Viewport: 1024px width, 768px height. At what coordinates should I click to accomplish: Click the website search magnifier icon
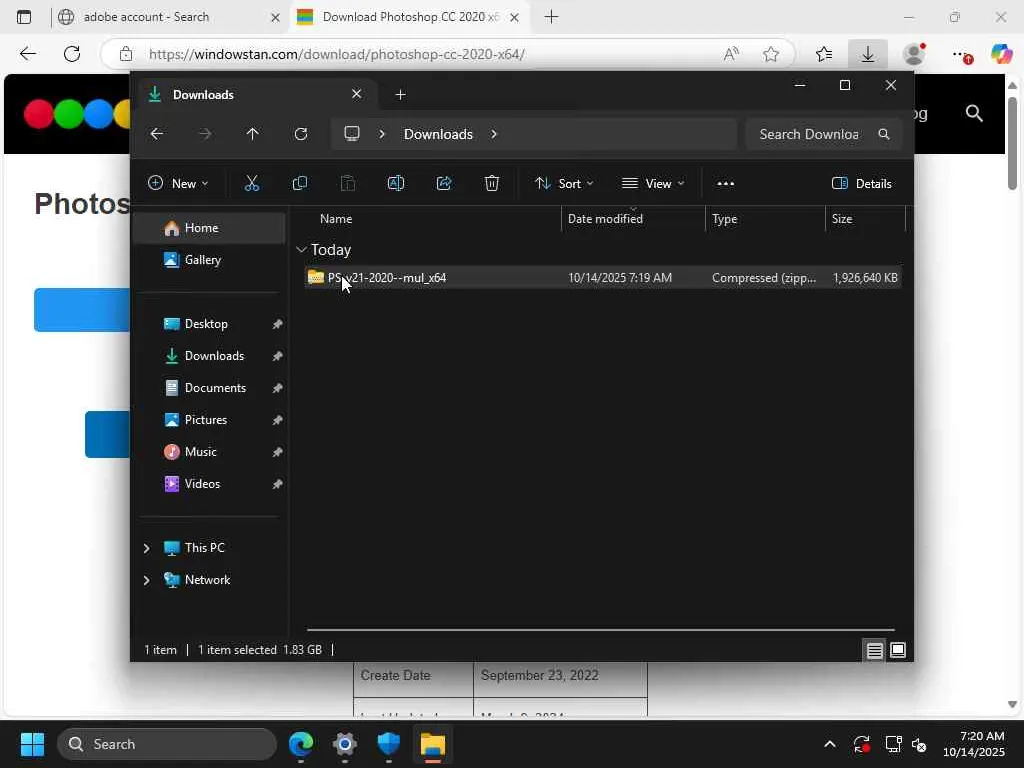pyautogui.click(x=974, y=114)
